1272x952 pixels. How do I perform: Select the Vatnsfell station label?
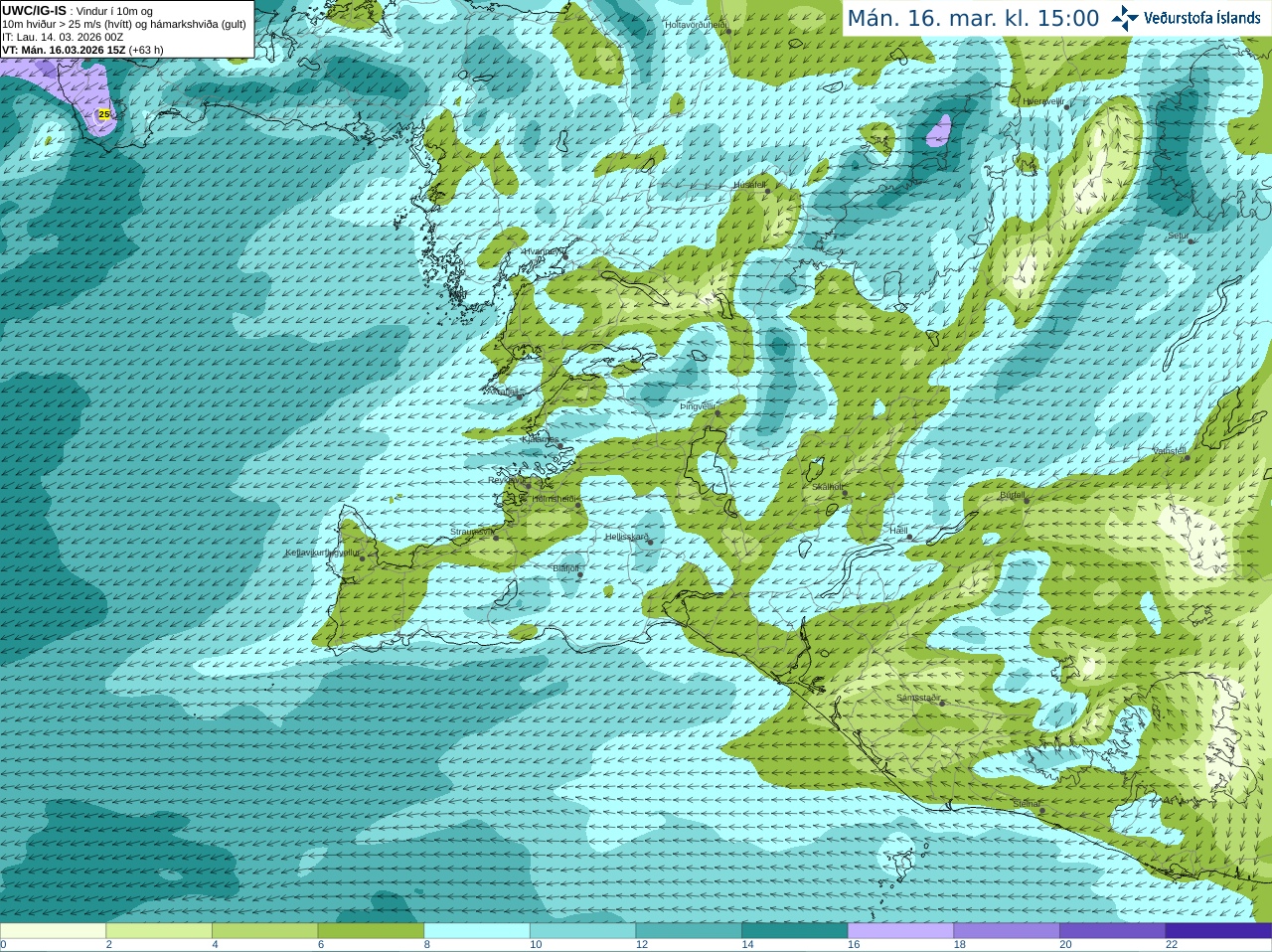click(1170, 451)
